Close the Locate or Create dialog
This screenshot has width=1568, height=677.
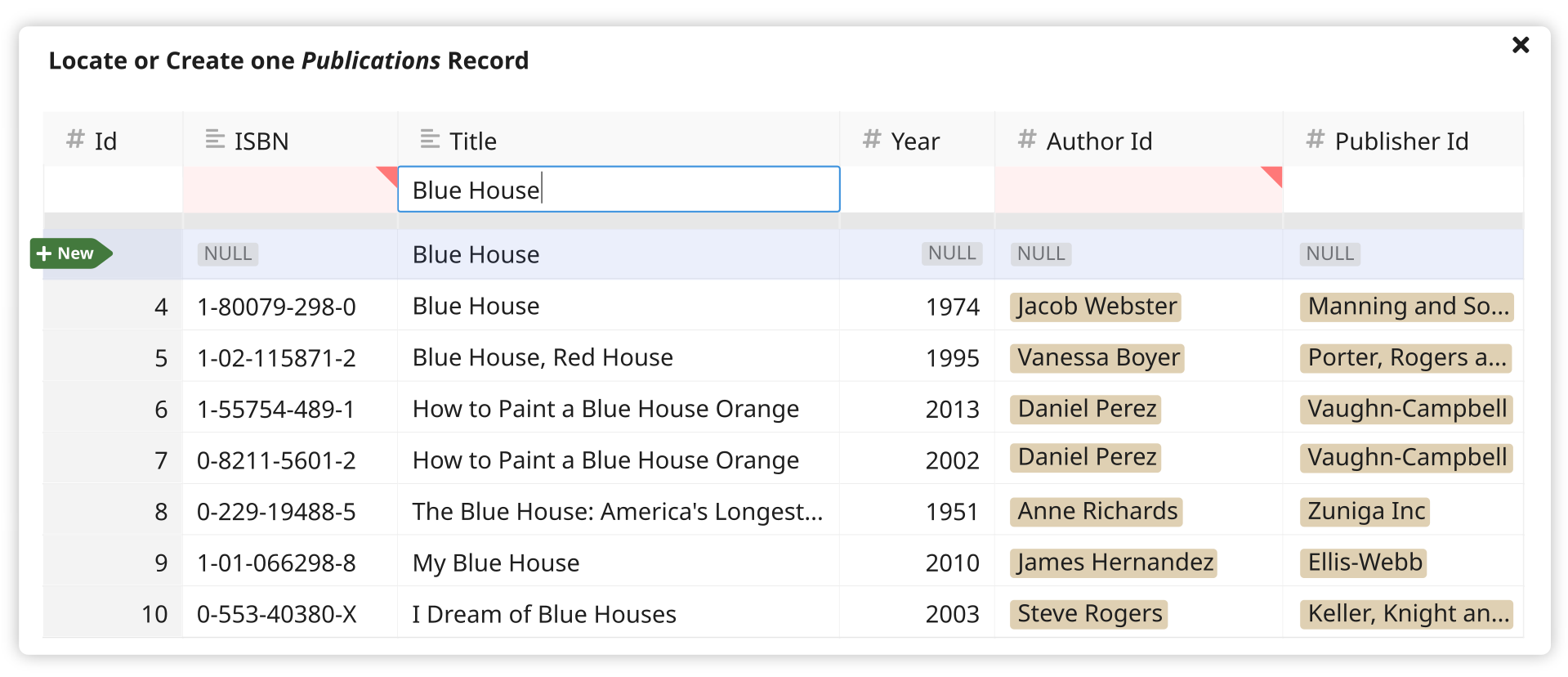1520,45
